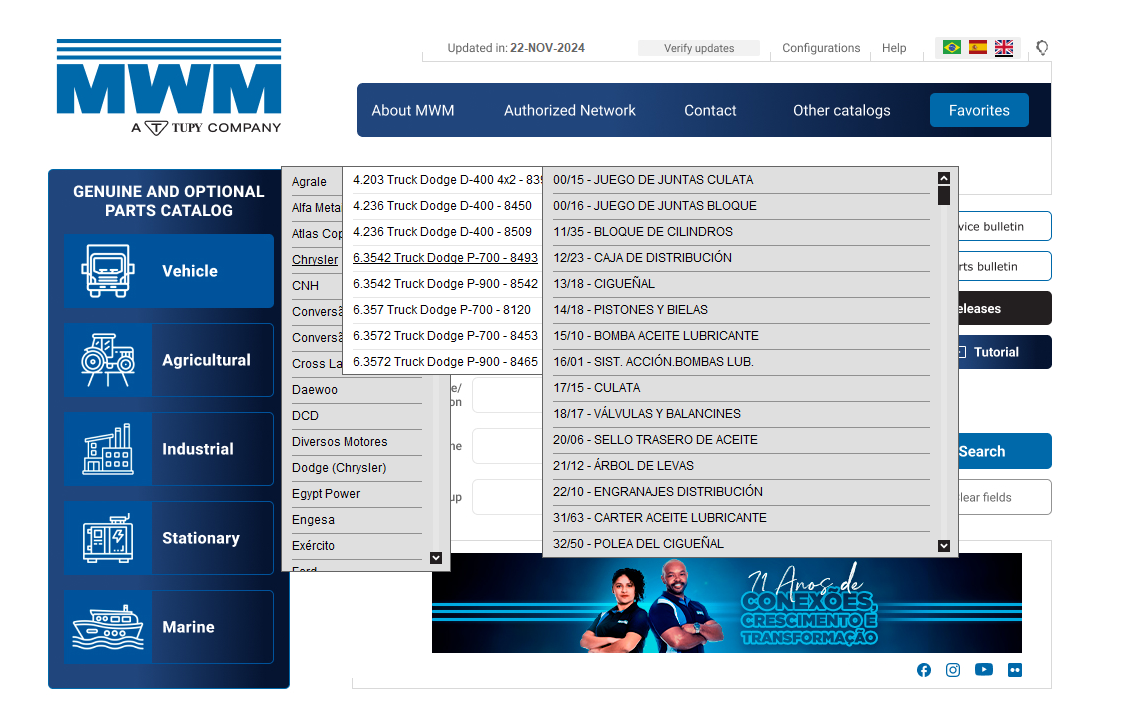Choose 4.236 Truck Dodge D-400 - 8450

pos(442,206)
